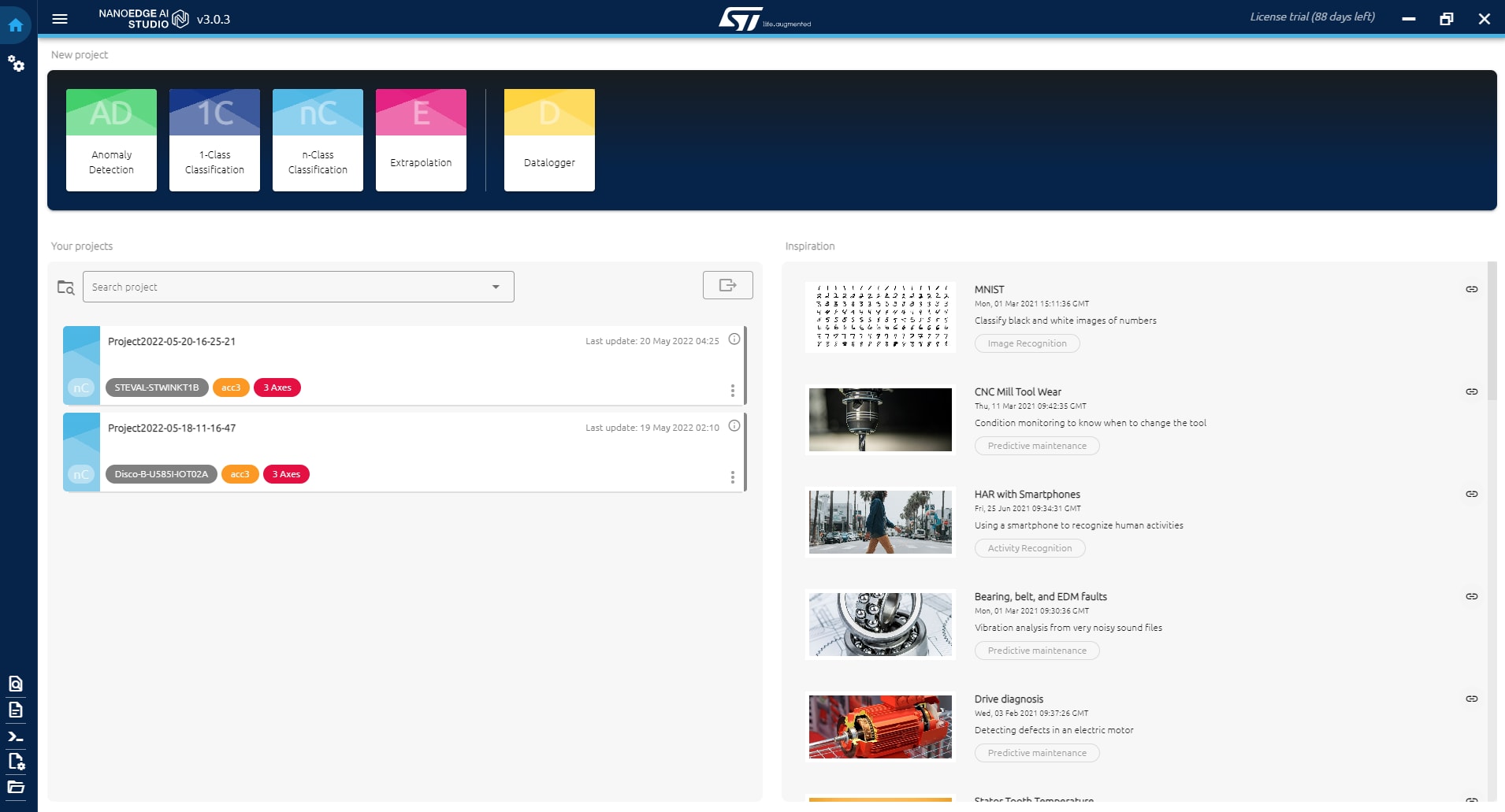Viewport: 1505px width, 812px height.
Task: Open the settings gears icon in sidebar
Action: click(16, 63)
